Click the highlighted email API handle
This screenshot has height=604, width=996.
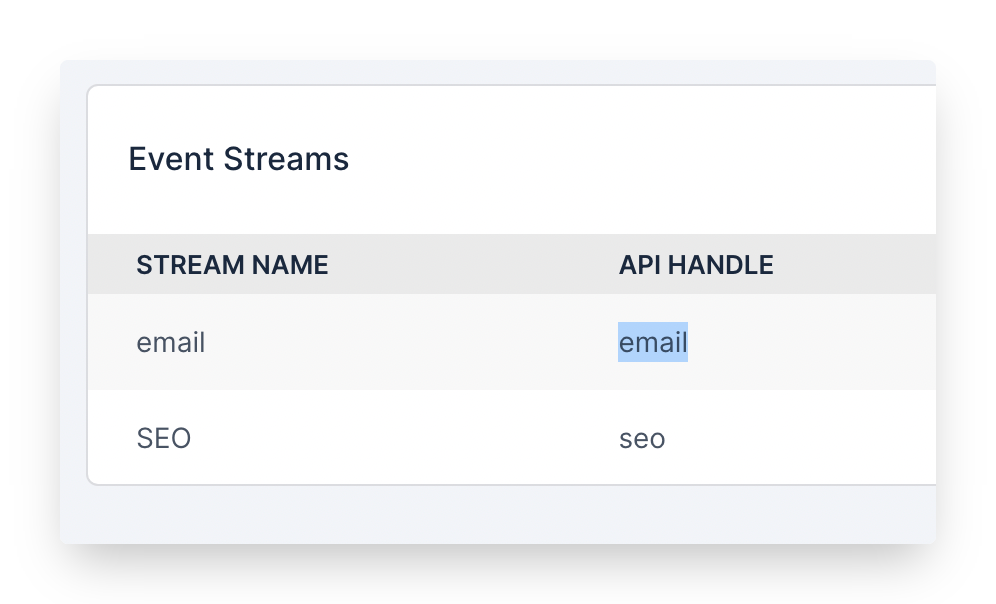click(x=653, y=343)
